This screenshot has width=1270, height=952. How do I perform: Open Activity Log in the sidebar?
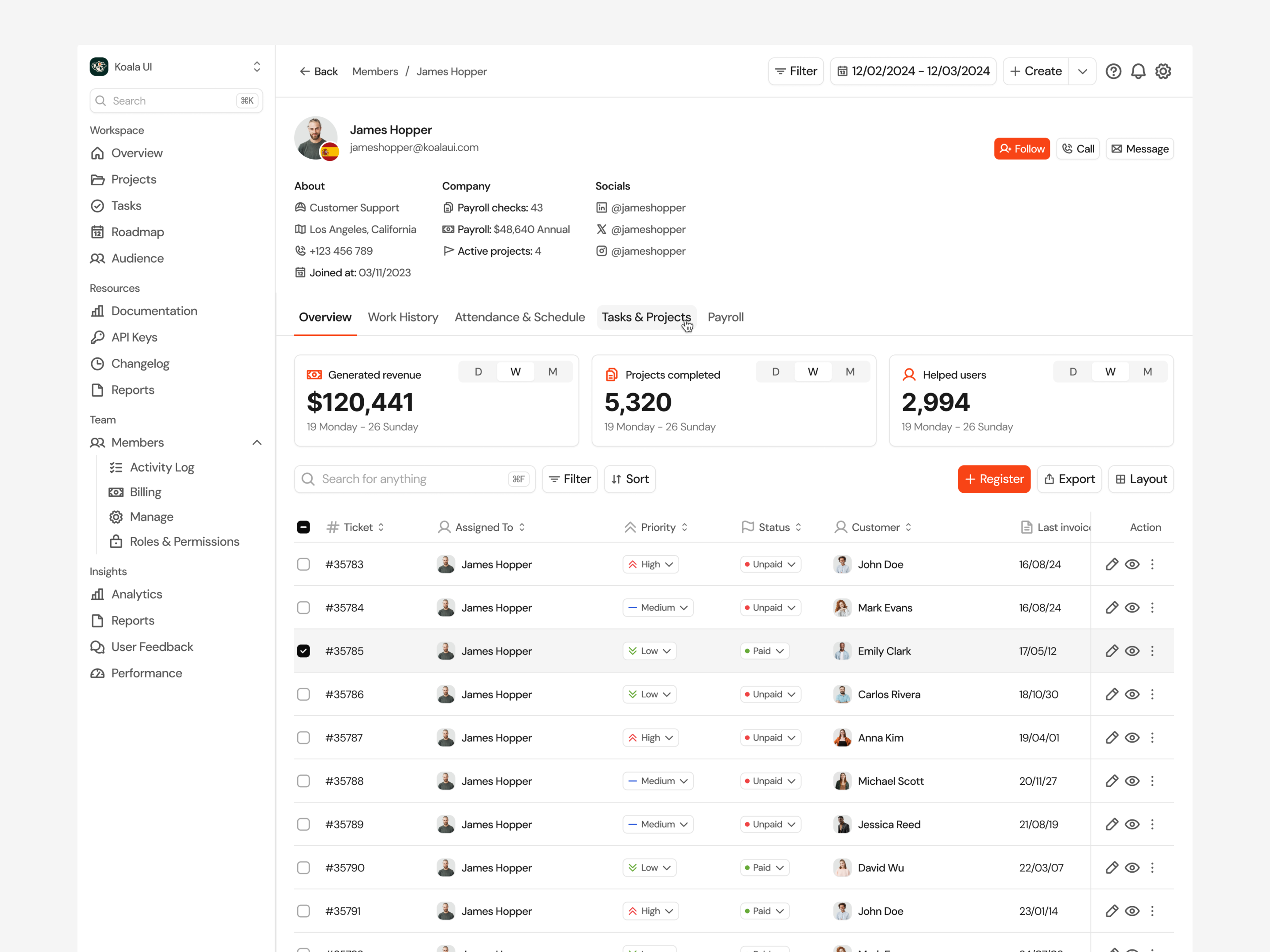click(x=162, y=467)
